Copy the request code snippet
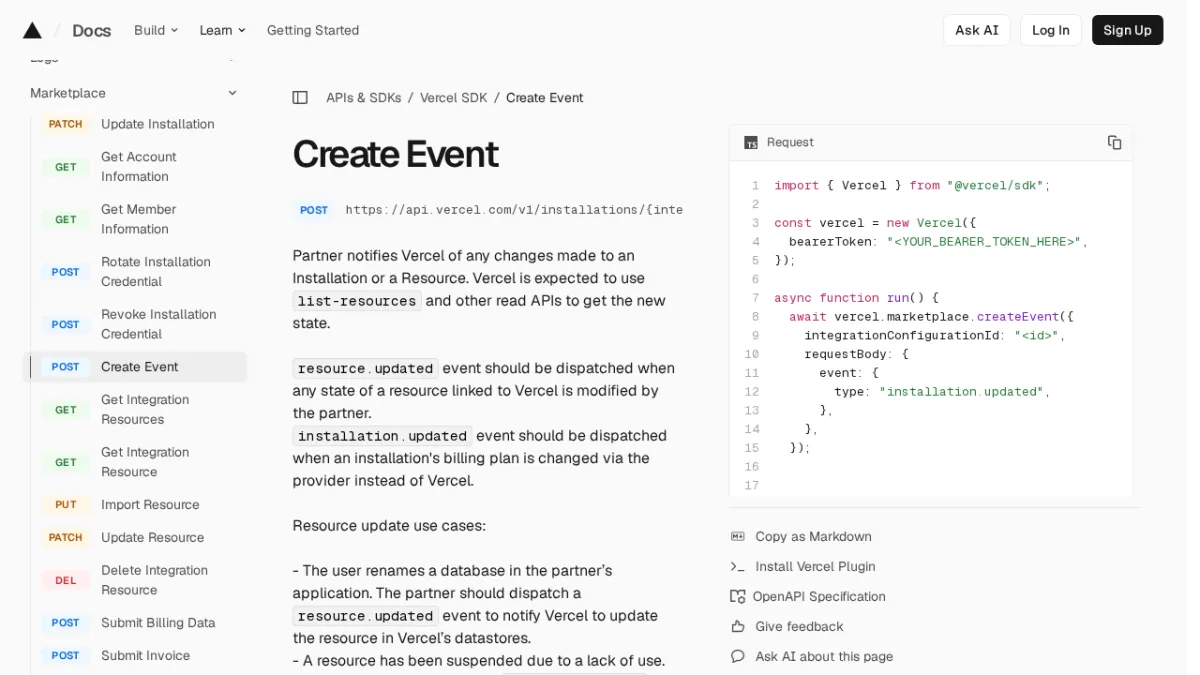This screenshot has height=675, width=1200. tap(1114, 143)
